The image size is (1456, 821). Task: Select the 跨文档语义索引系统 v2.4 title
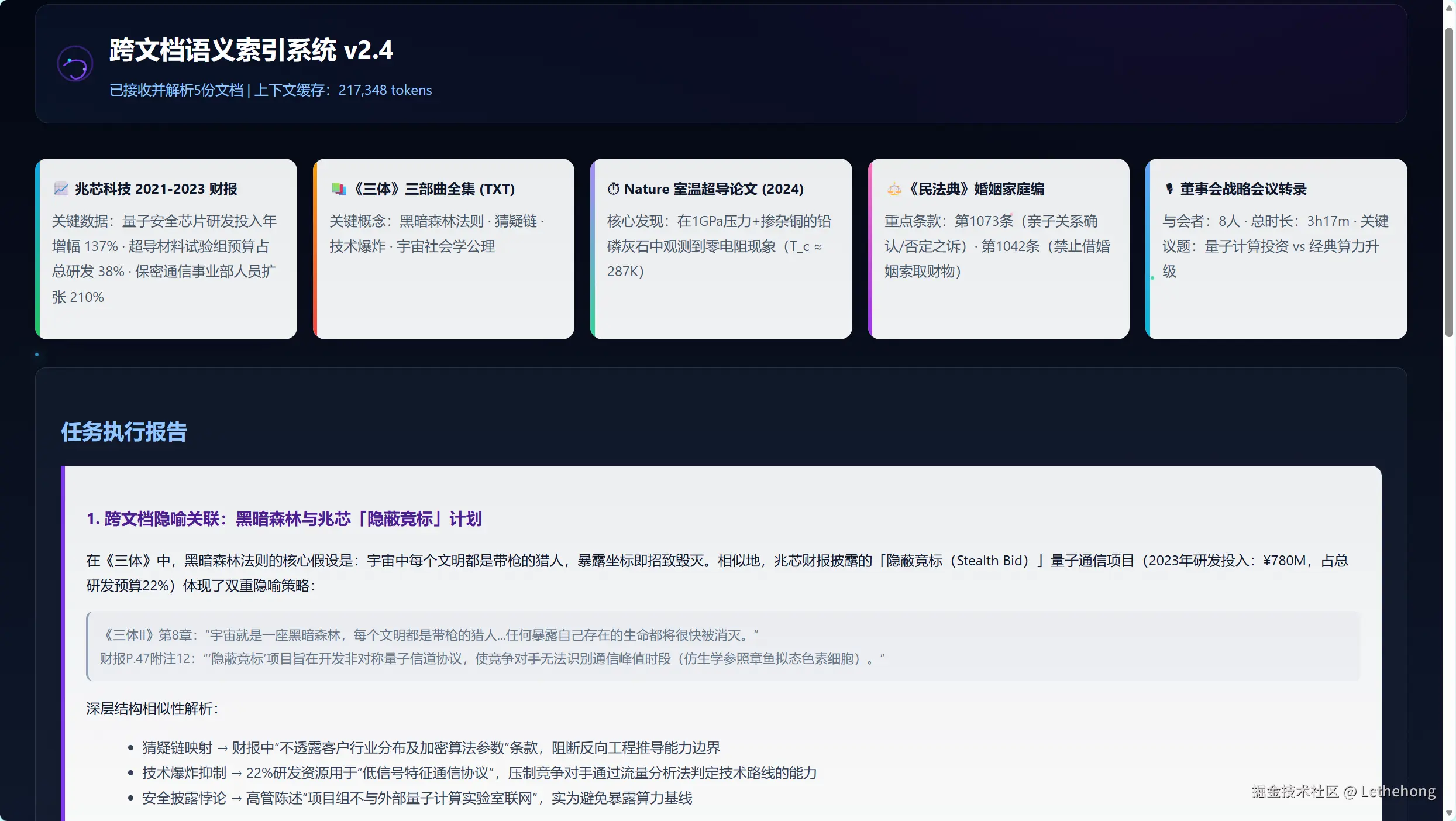coord(250,50)
